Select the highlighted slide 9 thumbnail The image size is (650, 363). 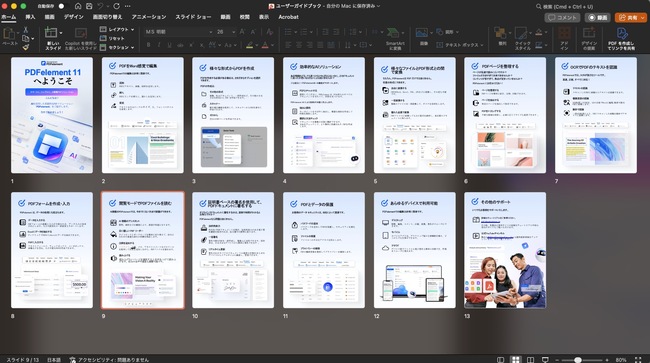(143, 250)
